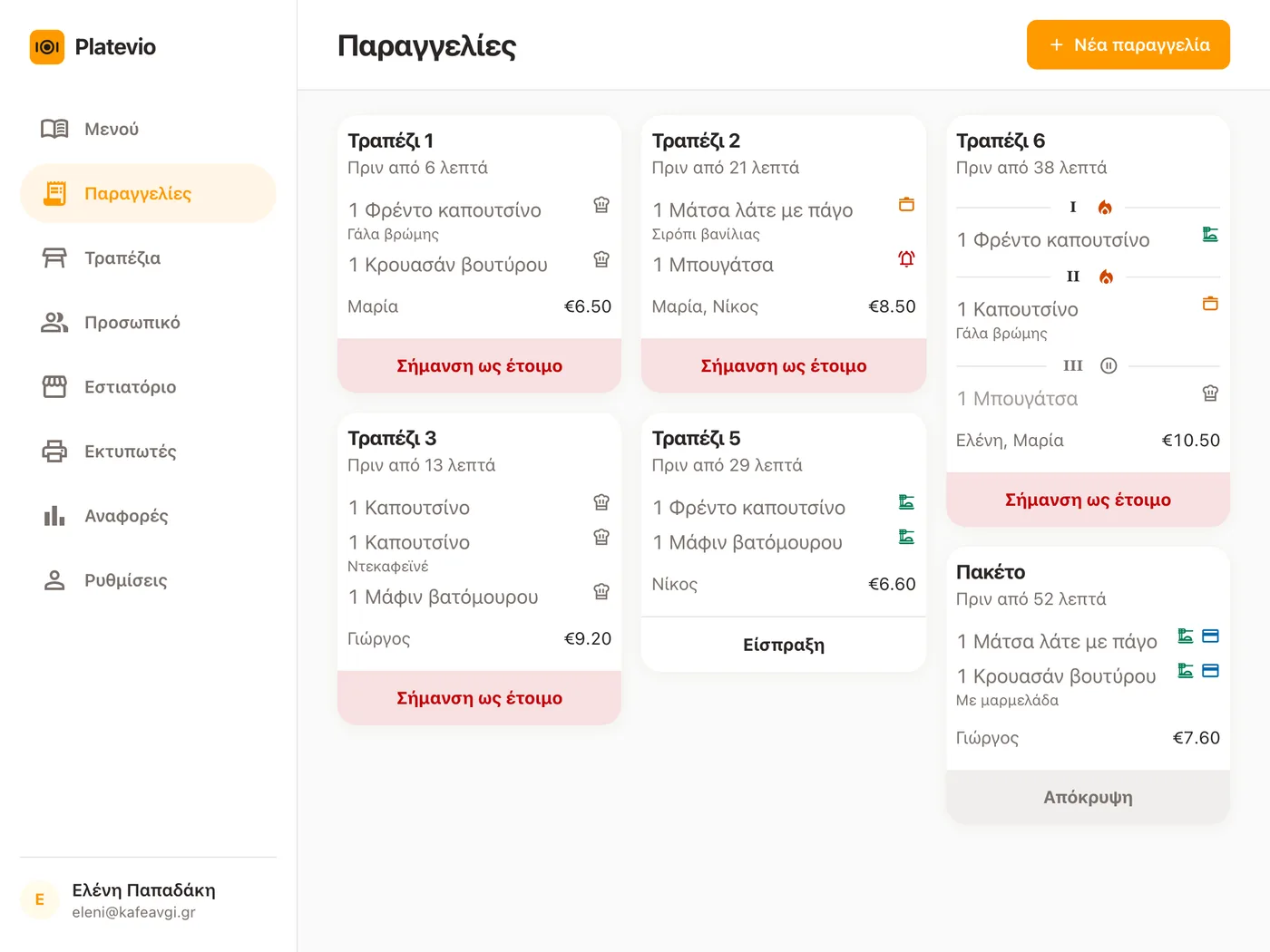Click the green served icon beside Table 6 Φρέντο καπουτσίνο

(x=1210, y=235)
